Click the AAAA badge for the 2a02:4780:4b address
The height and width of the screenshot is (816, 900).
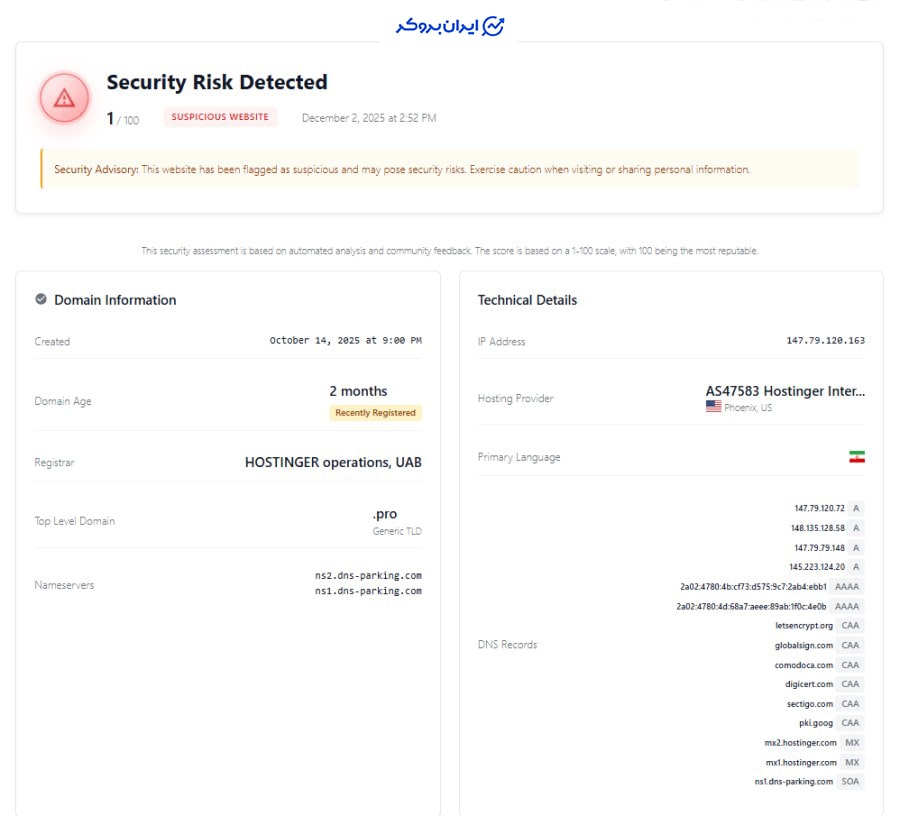pos(846,586)
